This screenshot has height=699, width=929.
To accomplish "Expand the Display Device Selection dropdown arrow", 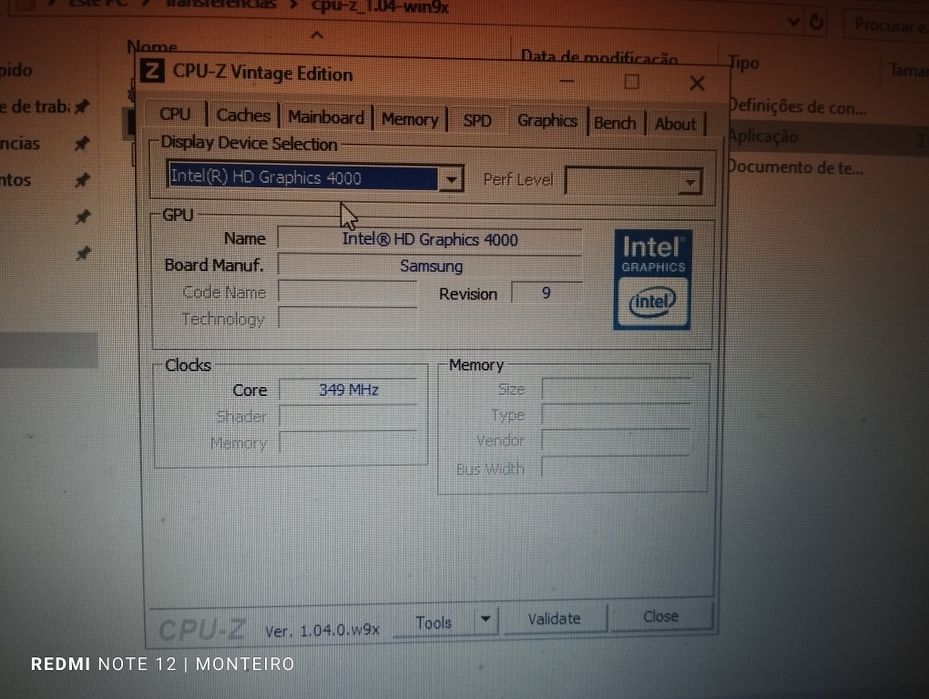I will pos(451,179).
